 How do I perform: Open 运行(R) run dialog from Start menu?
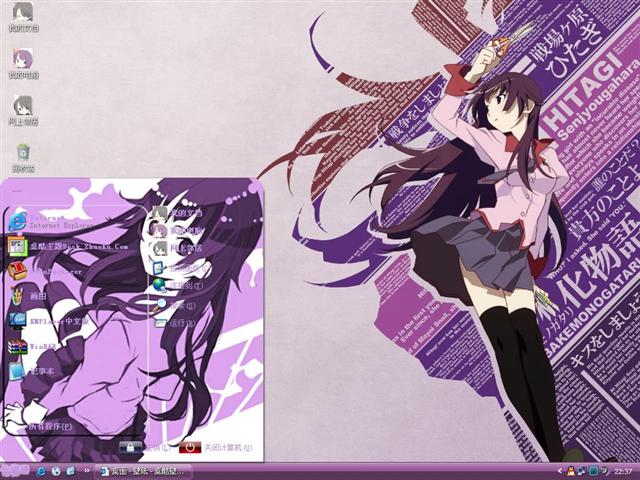click(x=174, y=323)
